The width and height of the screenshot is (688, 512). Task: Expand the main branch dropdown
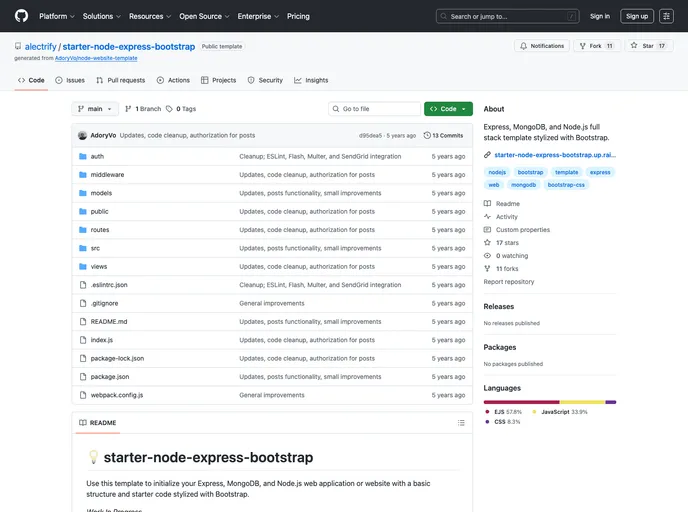pos(95,109)
